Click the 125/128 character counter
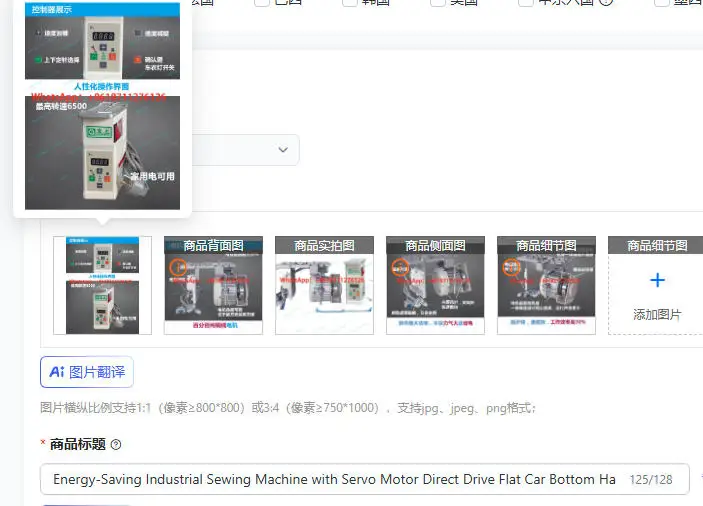Screen dimensions: 703x506 pyautogui.click(x=651, y=480)
